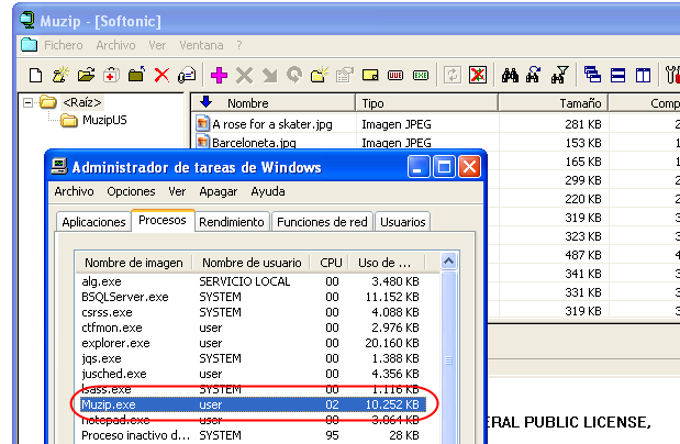680x444 pixels.
Task: Click the yellow comment note icon
Action: point(370,75)
